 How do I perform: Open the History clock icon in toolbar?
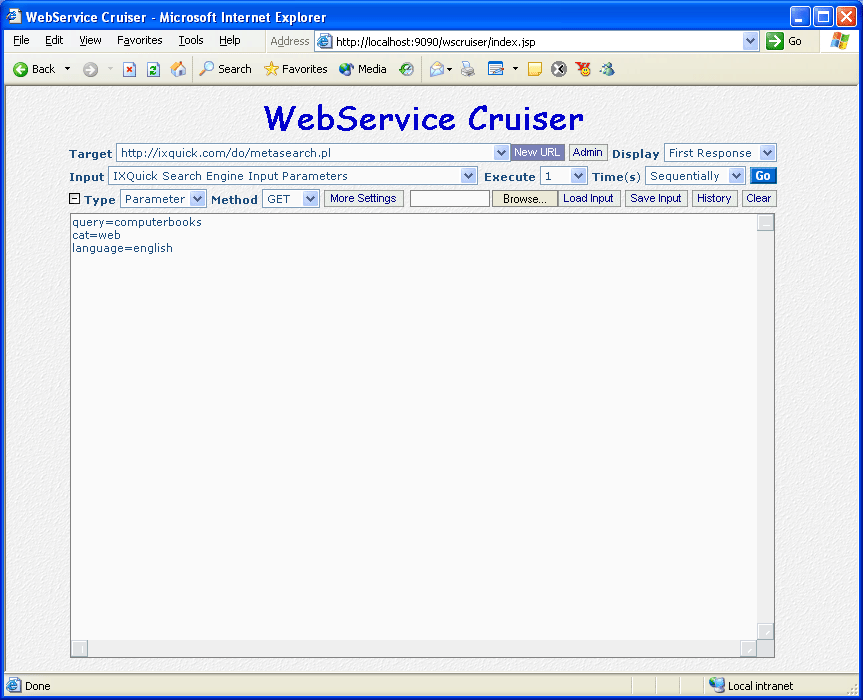click(x=406, y=69)
